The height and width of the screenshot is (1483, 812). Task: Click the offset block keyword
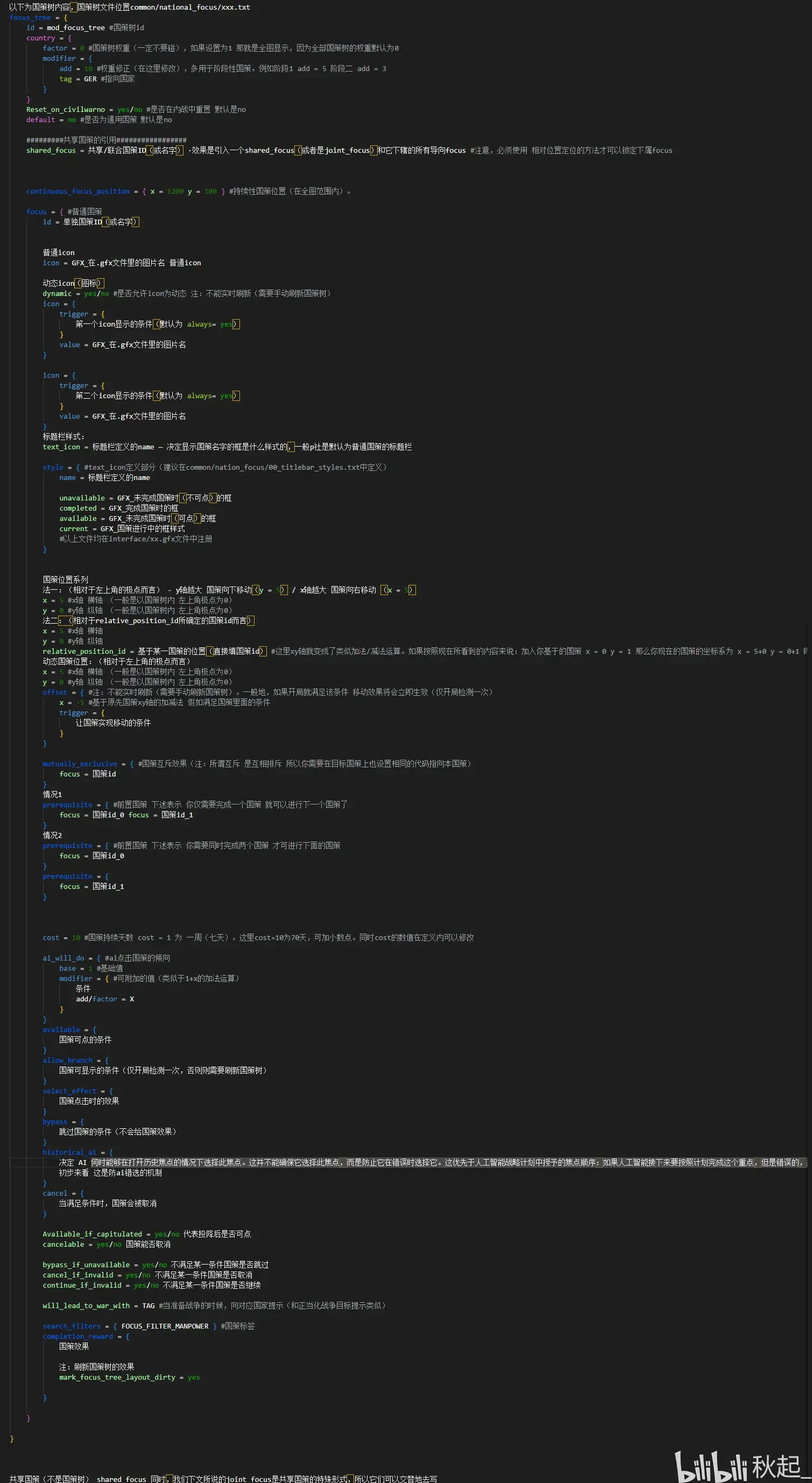click(x=55, y=692)
